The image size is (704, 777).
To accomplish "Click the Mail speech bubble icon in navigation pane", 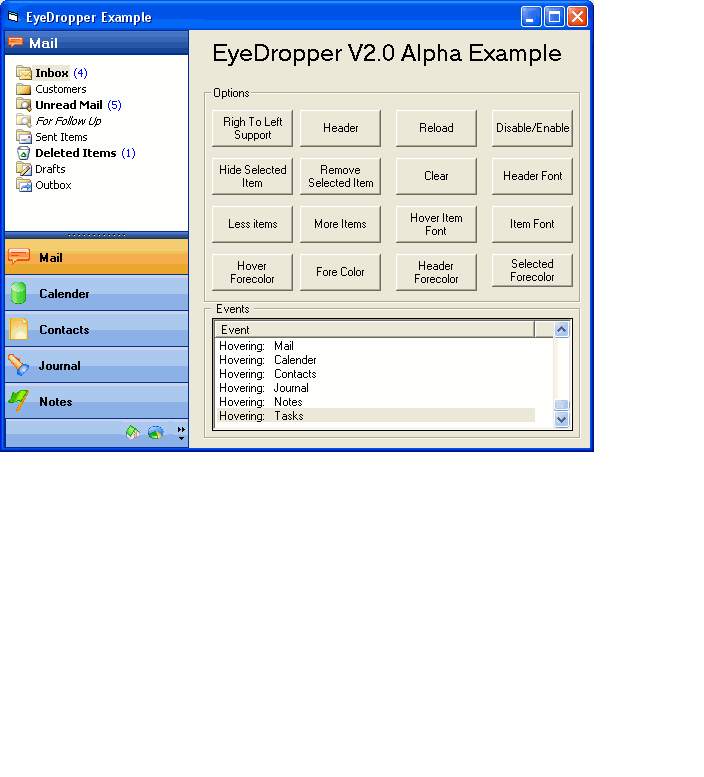I will 19,257.
